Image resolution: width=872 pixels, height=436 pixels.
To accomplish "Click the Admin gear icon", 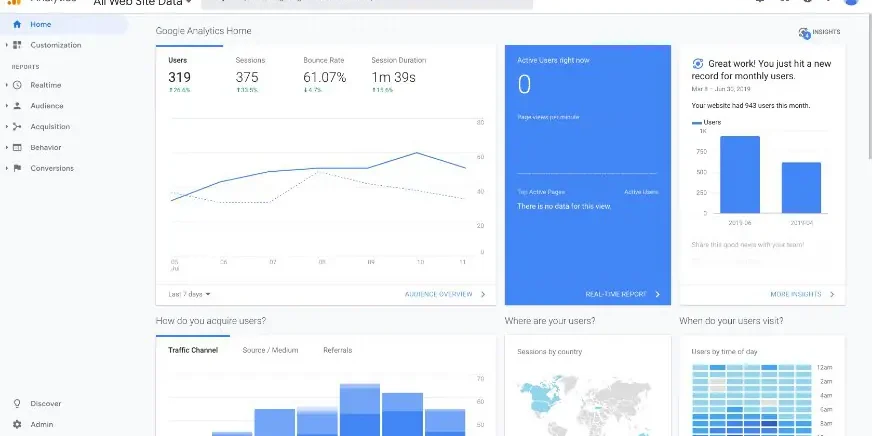I will 17,424.
